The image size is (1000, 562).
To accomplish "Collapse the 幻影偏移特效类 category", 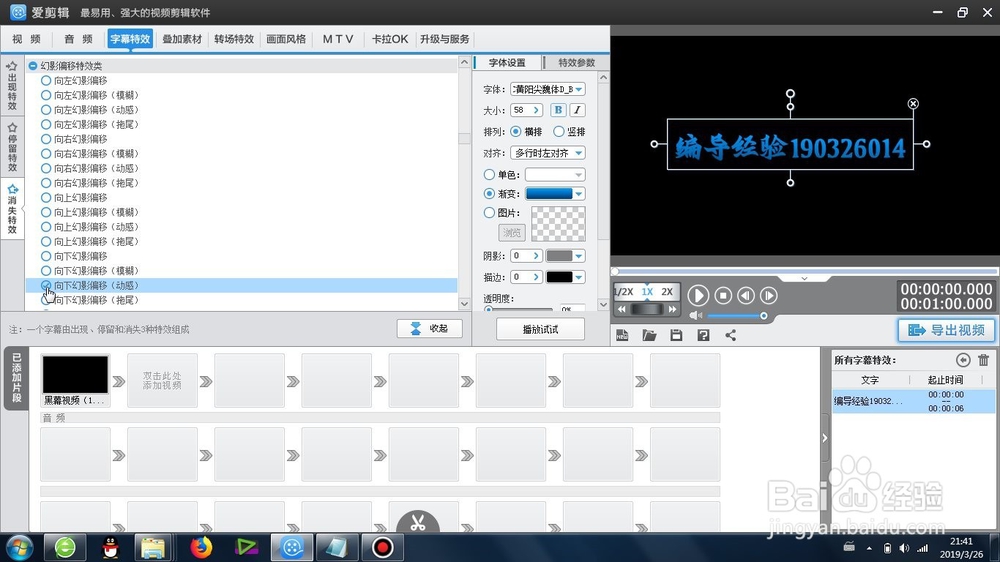I will [33, 66].
